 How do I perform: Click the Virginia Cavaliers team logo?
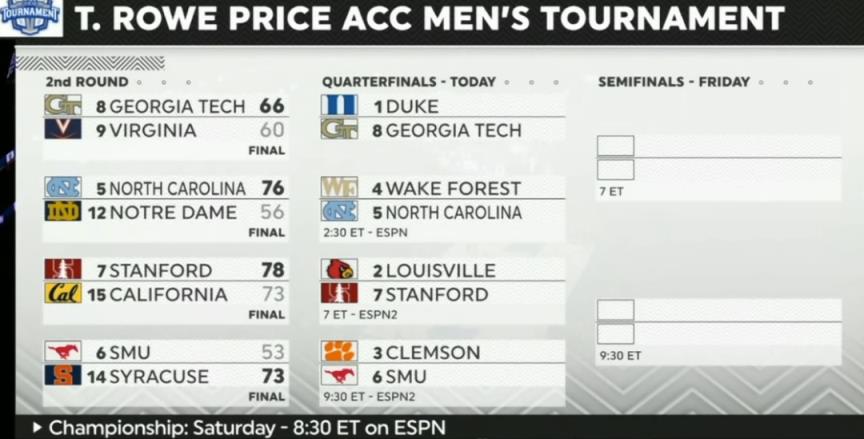62,130
